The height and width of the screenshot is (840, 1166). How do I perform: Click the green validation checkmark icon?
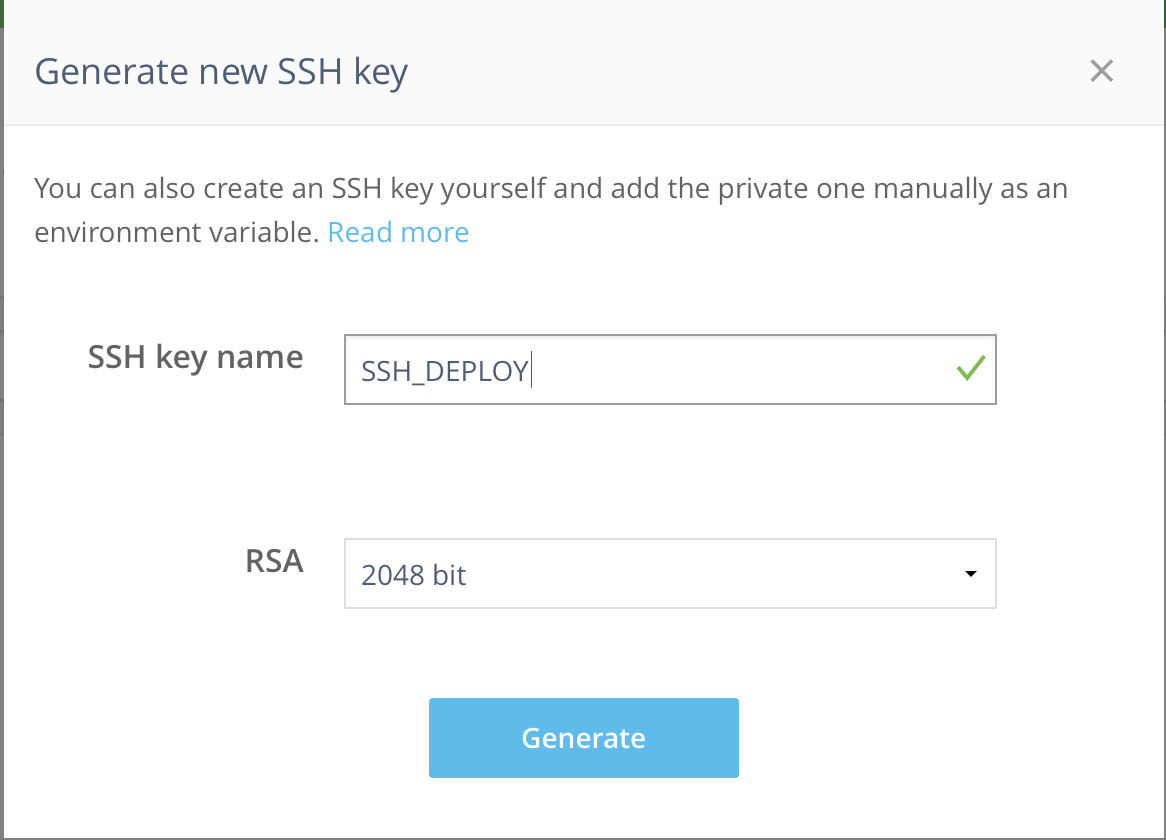tap(970, 369)
